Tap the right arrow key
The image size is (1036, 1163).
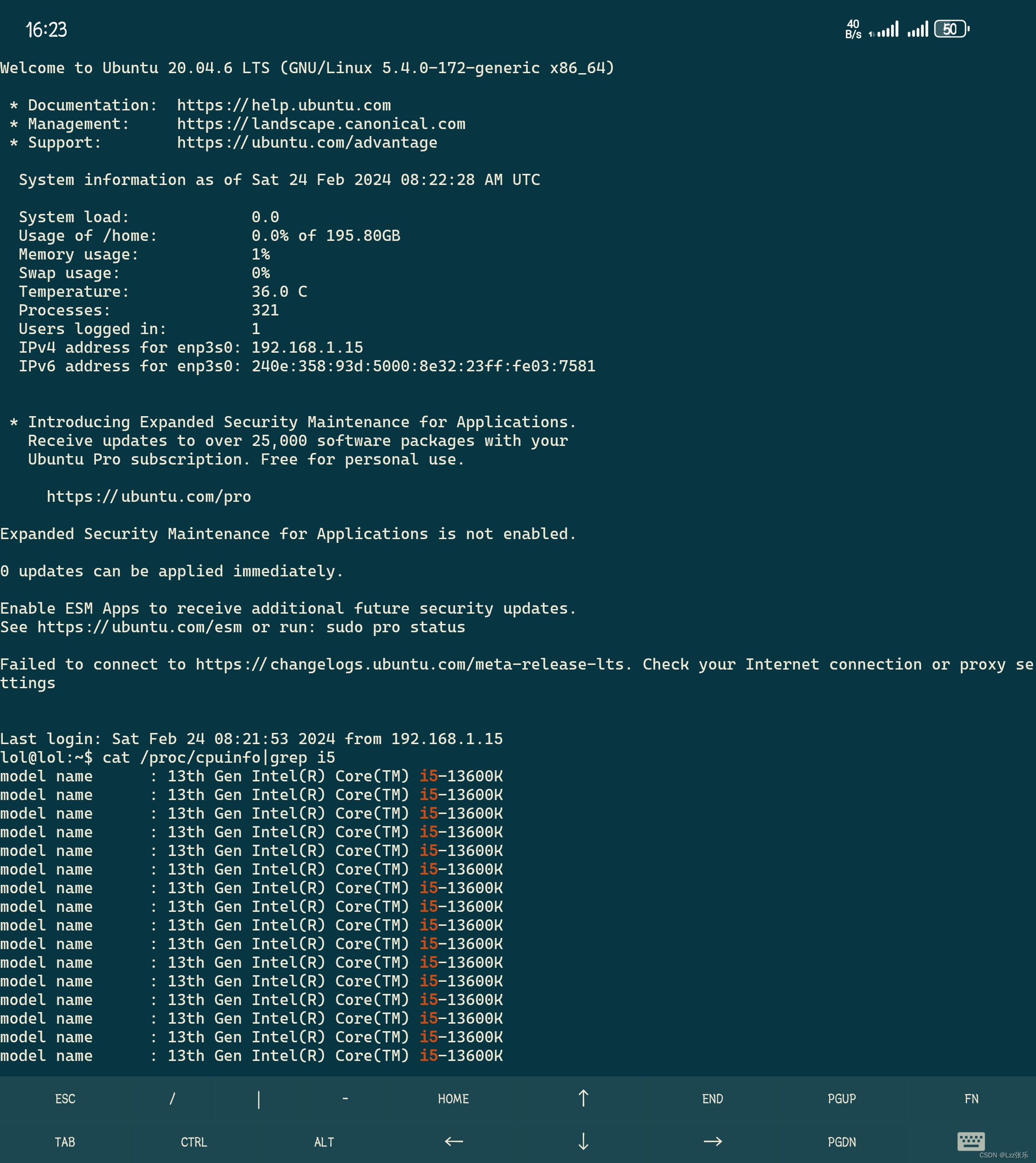pos(713,1142)
